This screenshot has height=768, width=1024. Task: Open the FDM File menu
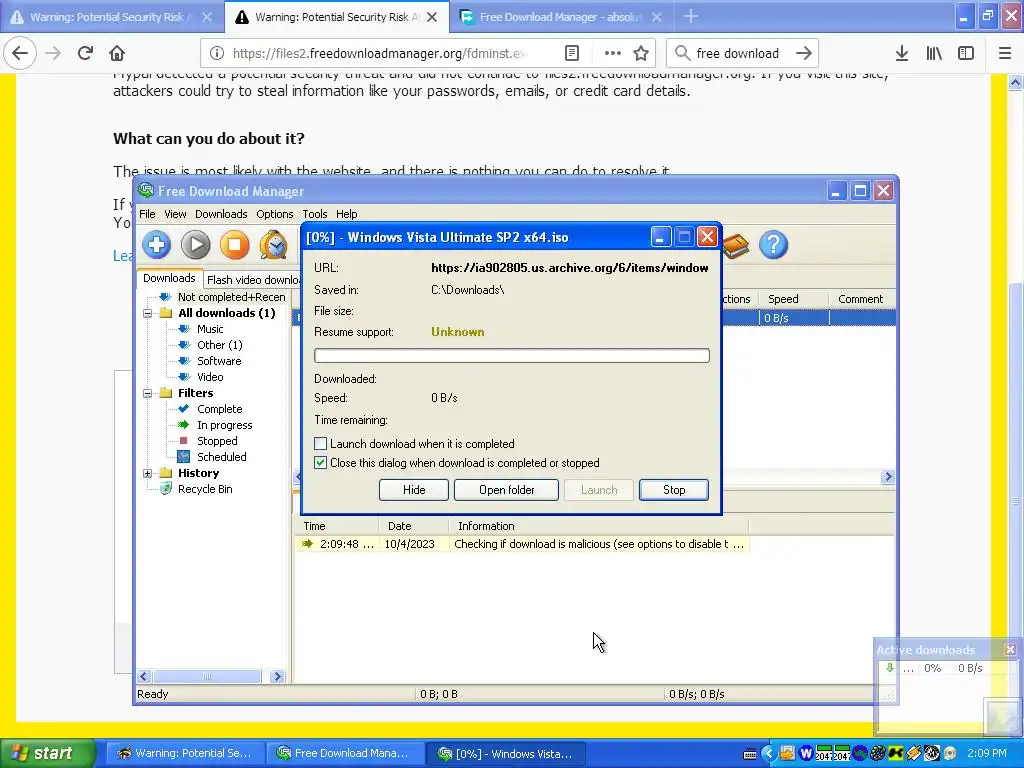pyautogui.click(x=147, y=214)
